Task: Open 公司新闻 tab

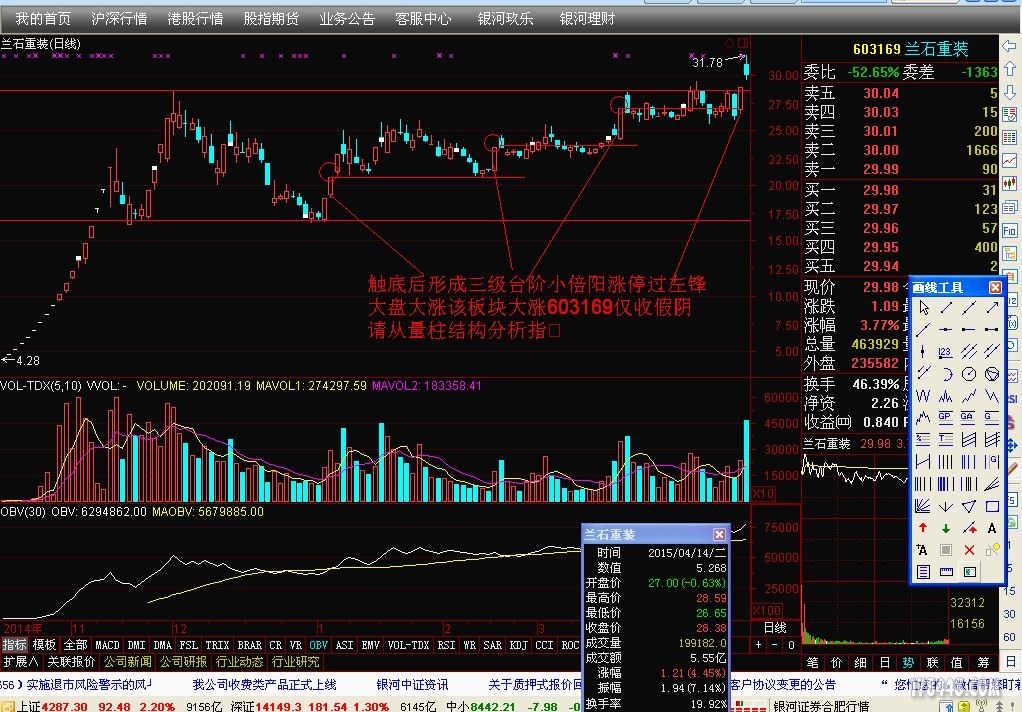Action: (128, 662)
